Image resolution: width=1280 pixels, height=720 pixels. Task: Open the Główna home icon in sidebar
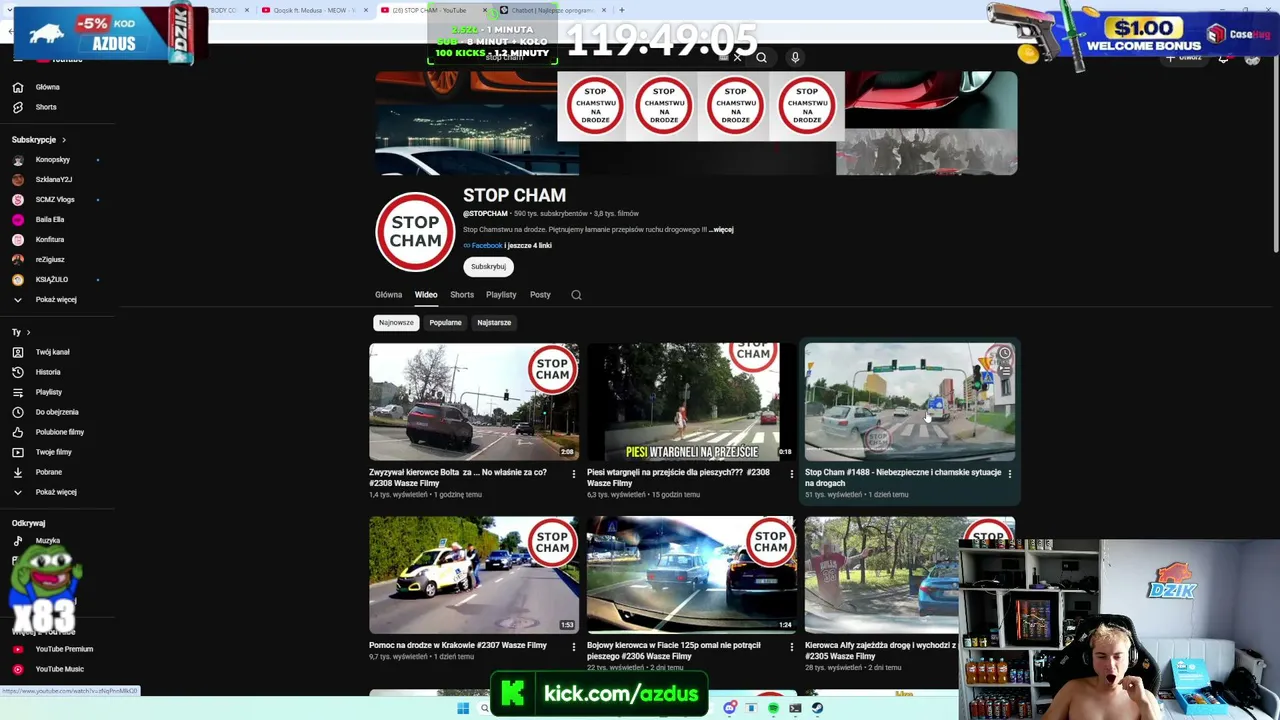pyautogui.click(x=18, y=87)
